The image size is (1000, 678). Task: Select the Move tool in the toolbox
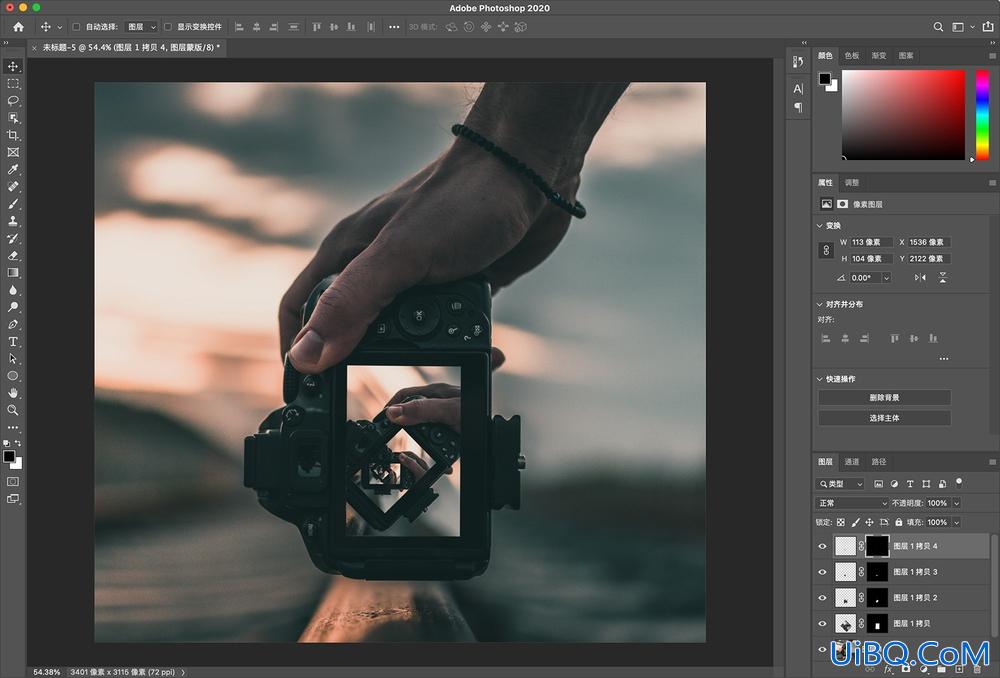click(13, 66)
